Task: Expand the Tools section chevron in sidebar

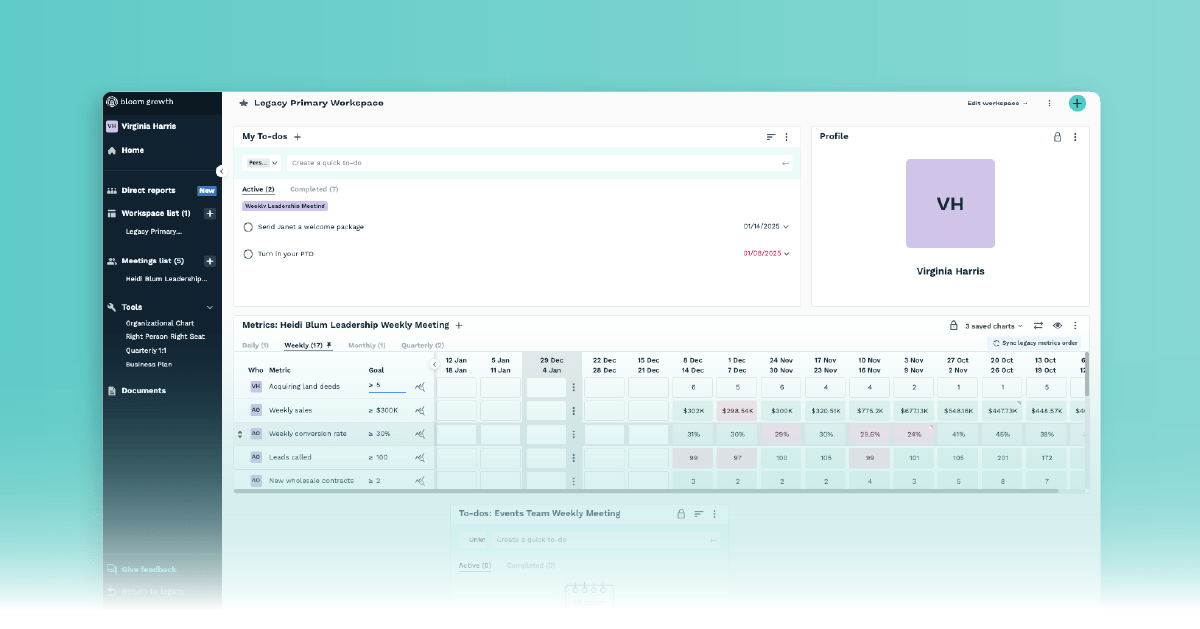Action: 210,307
